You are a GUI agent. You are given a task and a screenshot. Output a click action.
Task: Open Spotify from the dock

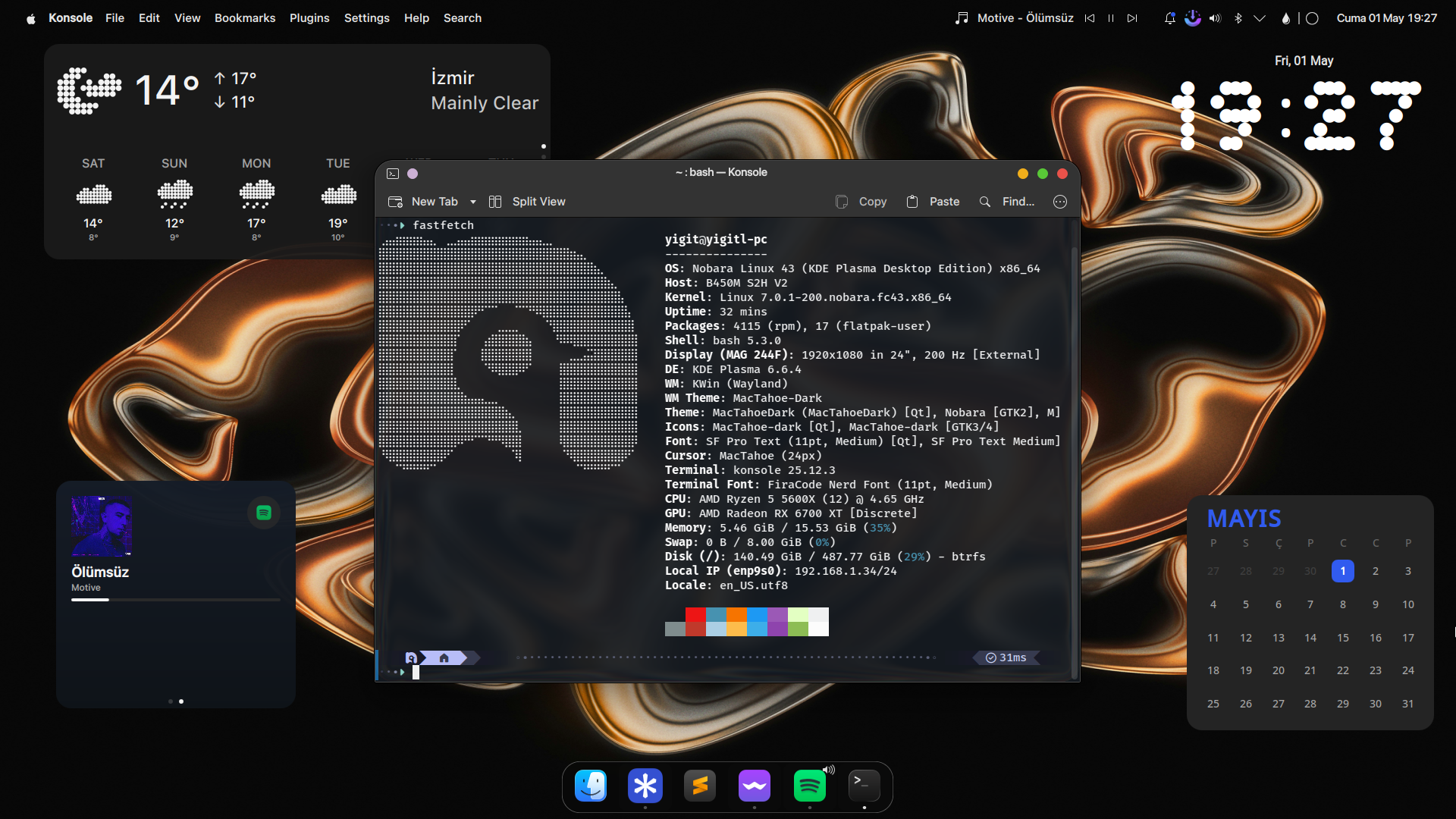point(810,786)
